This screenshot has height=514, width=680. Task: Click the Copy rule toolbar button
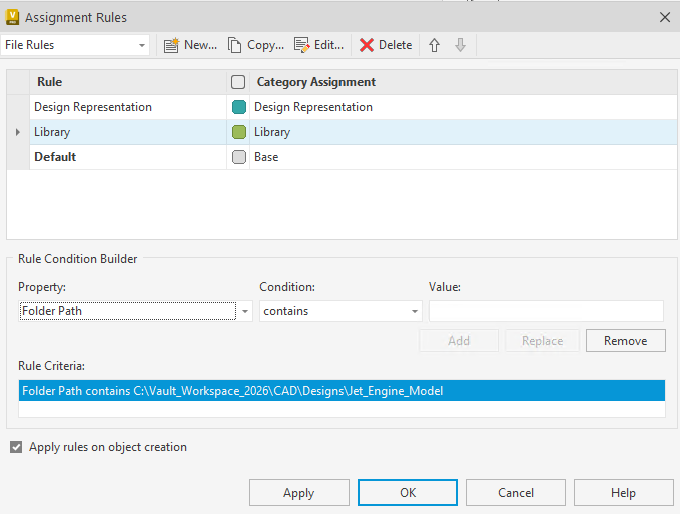point(255,45)
